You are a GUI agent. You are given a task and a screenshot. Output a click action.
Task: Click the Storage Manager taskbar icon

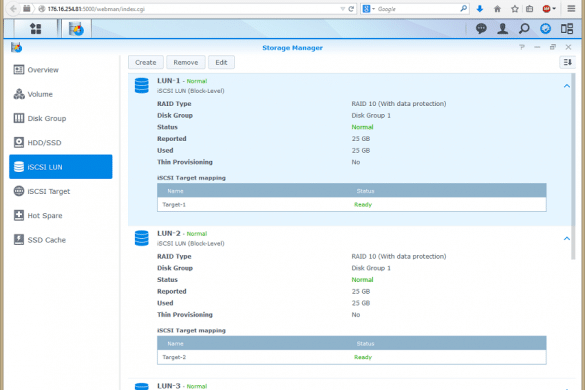pos(76,29)
